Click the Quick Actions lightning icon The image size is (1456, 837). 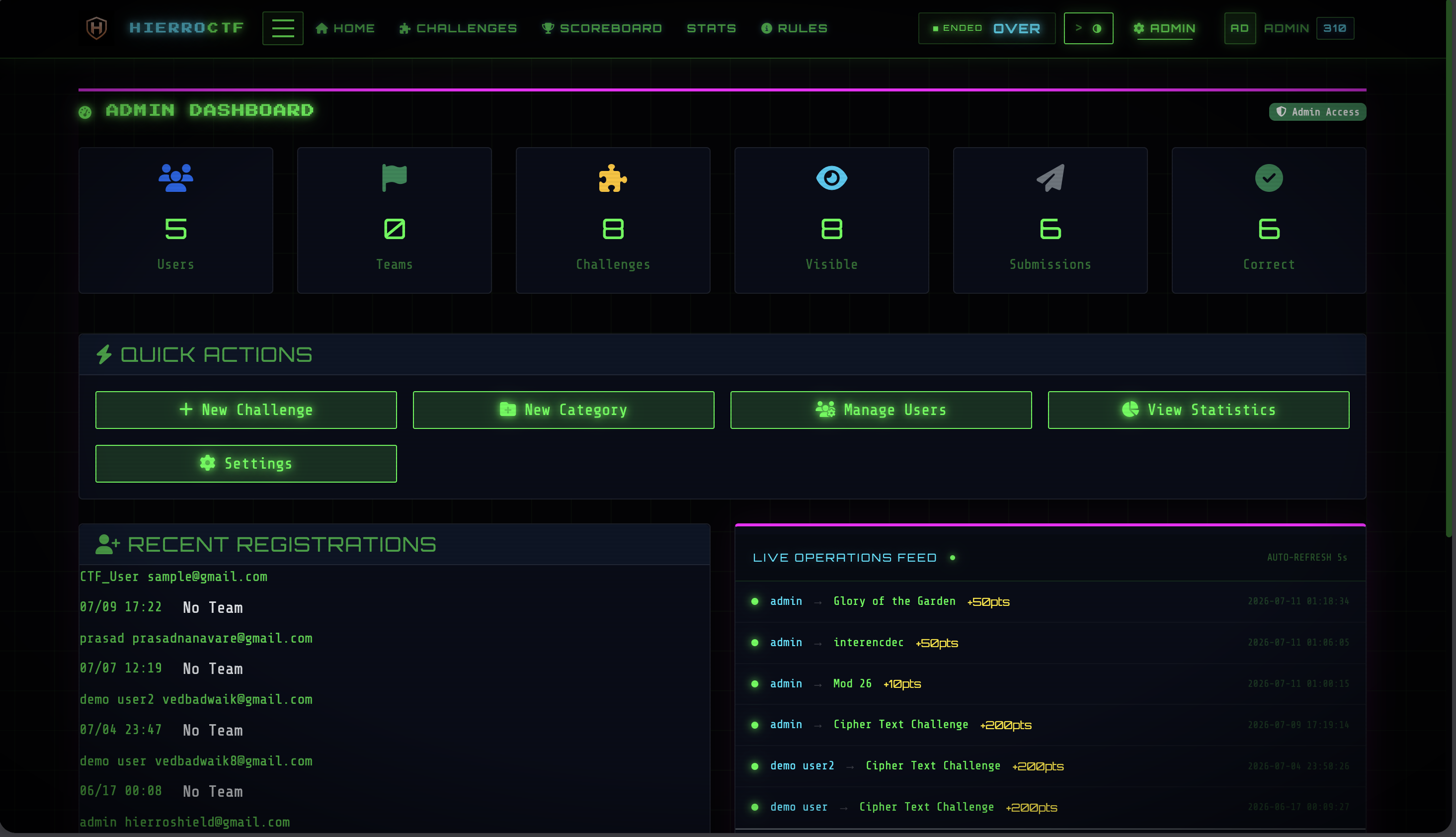104,355
